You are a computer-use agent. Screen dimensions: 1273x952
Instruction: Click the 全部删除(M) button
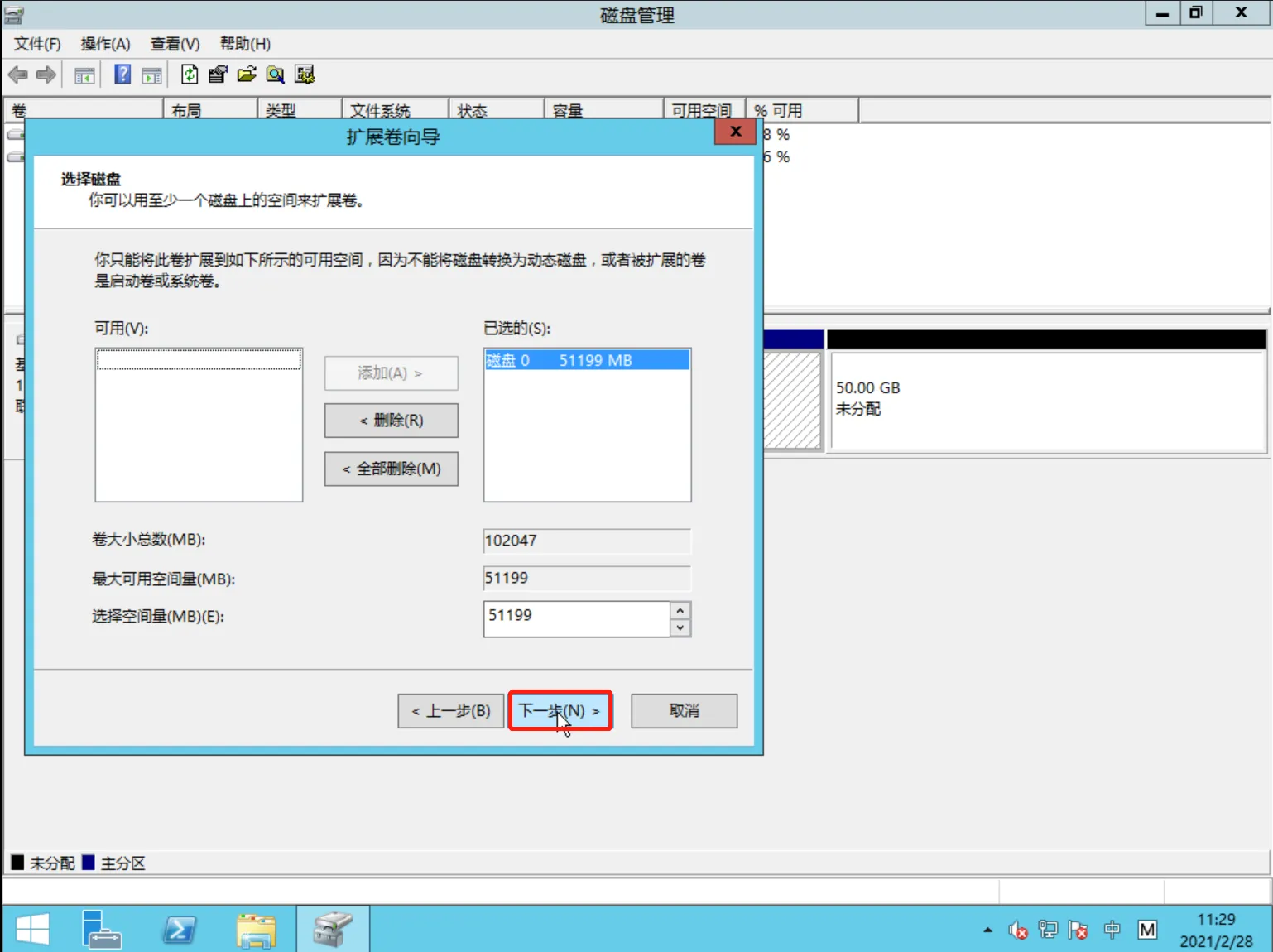click(391, 469)
